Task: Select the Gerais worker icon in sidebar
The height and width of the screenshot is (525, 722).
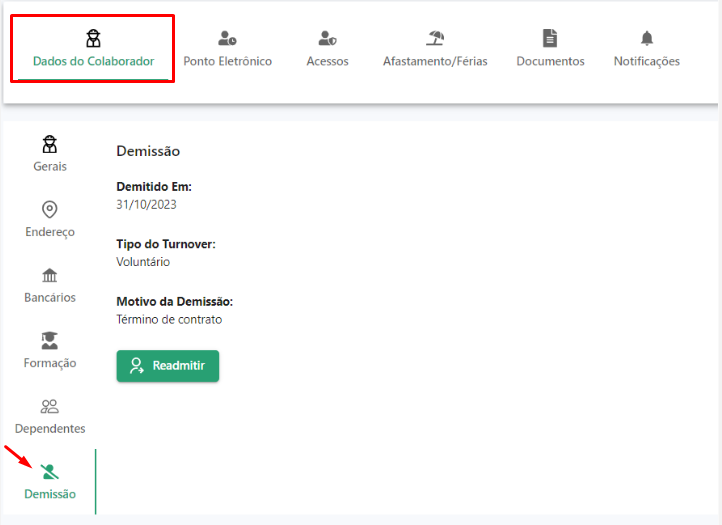Action: pos(50,144)
